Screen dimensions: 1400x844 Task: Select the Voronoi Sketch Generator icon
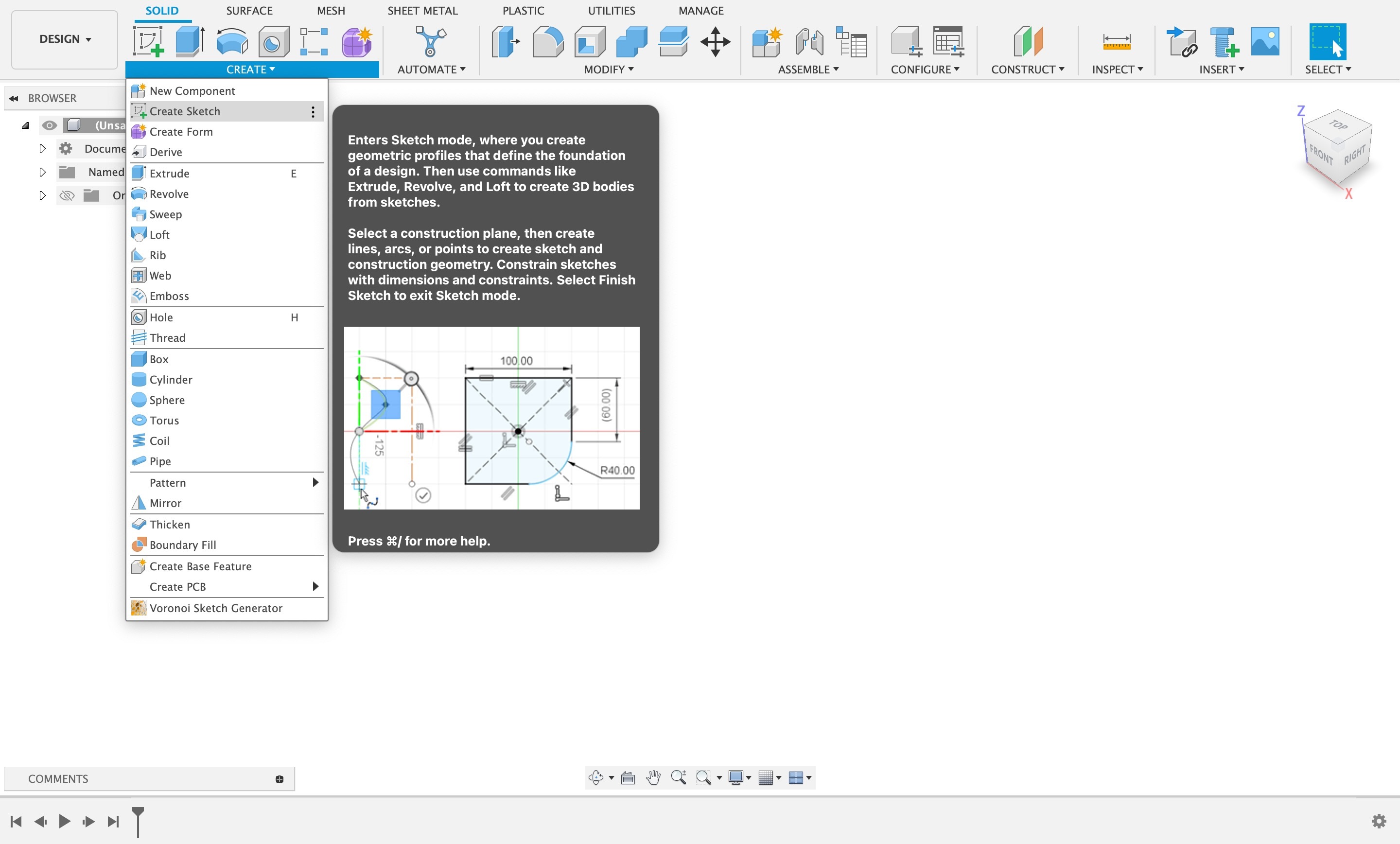138,608
